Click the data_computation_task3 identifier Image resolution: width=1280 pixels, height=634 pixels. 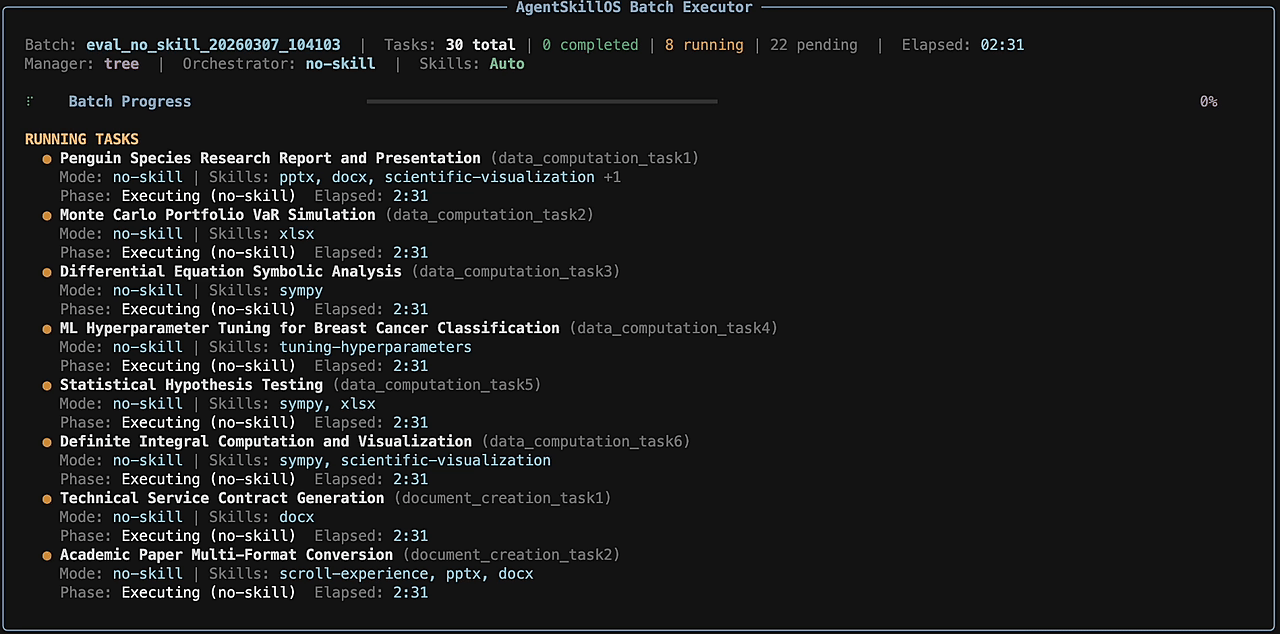point(515,271)
